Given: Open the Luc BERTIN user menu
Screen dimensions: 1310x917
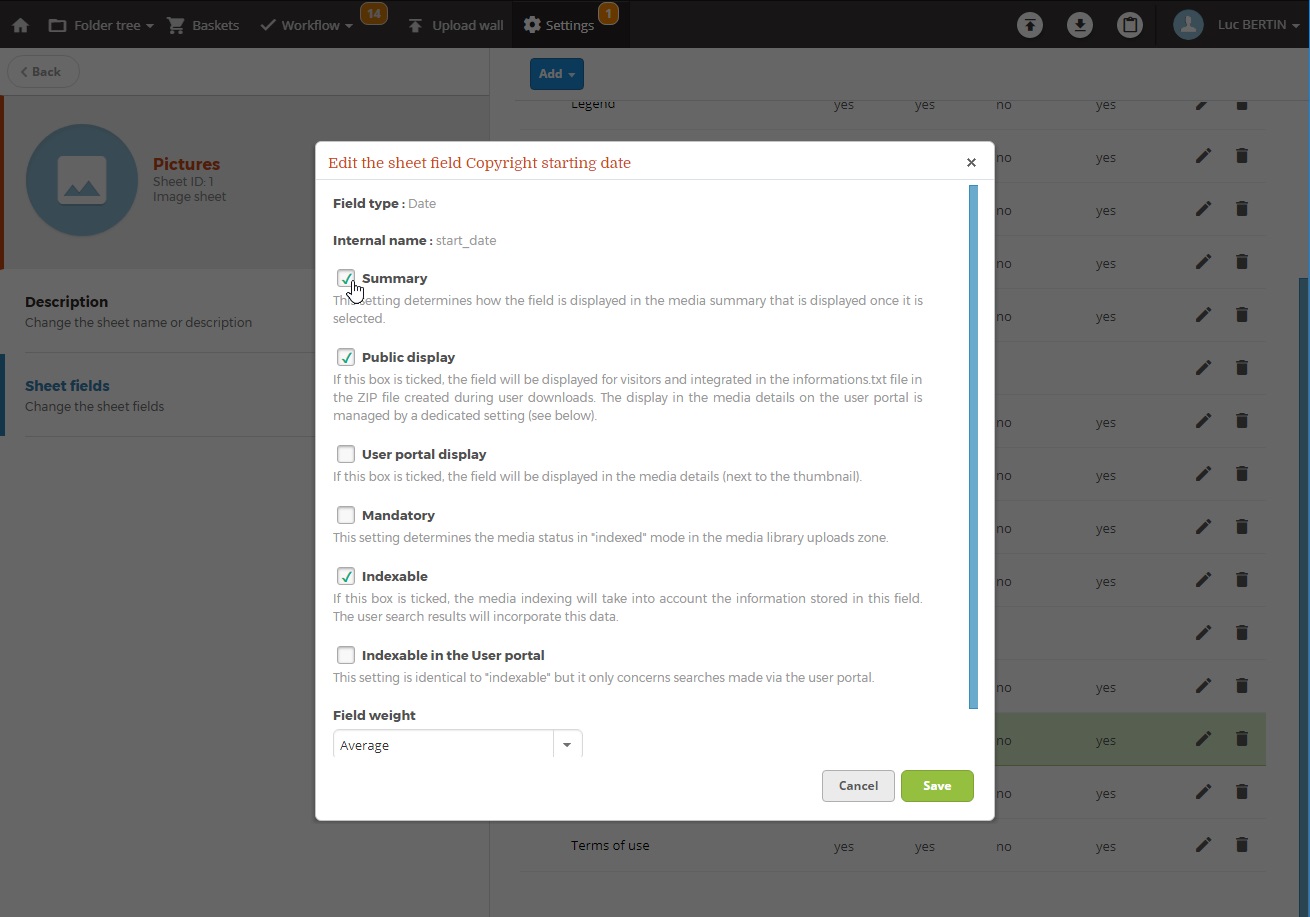Looking at the screenshot, I should (x=1257, y=25).
